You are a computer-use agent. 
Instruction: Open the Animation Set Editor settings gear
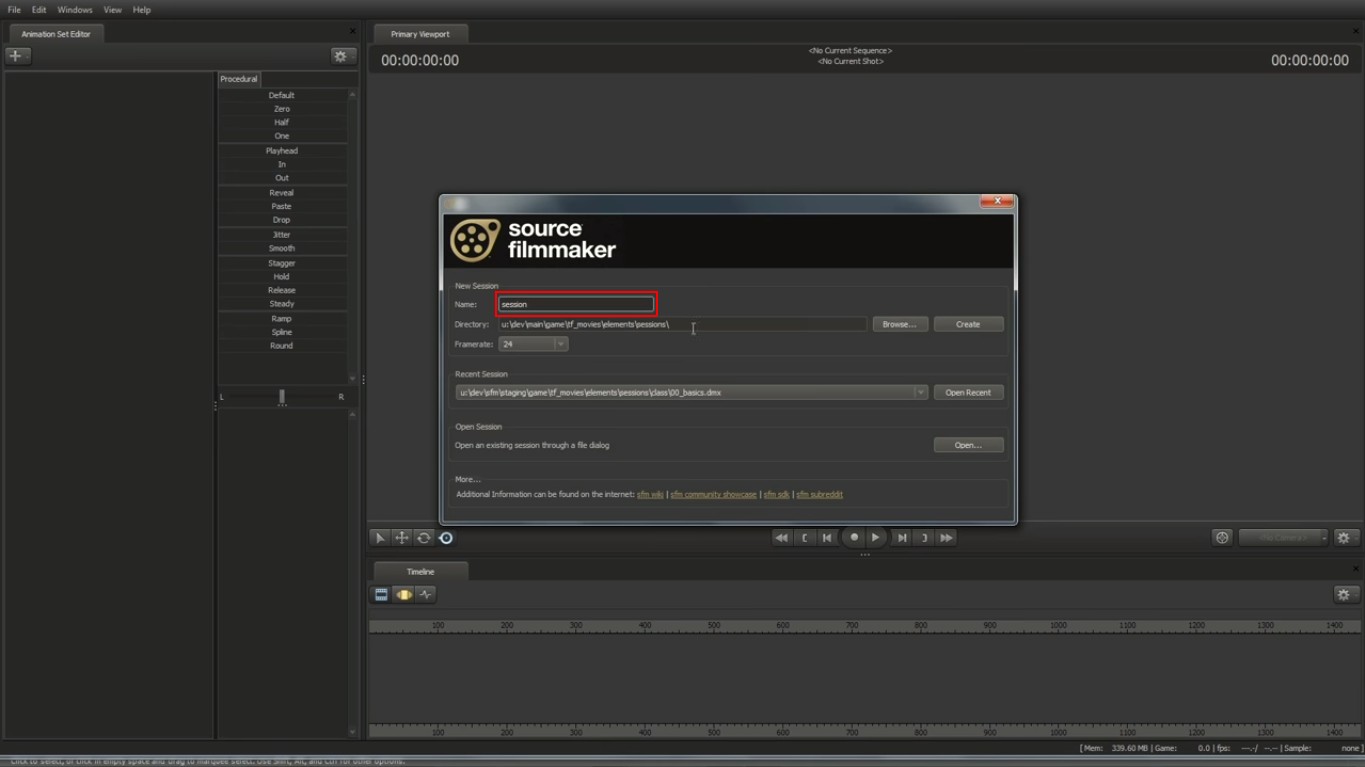click(x=341, y=56)
